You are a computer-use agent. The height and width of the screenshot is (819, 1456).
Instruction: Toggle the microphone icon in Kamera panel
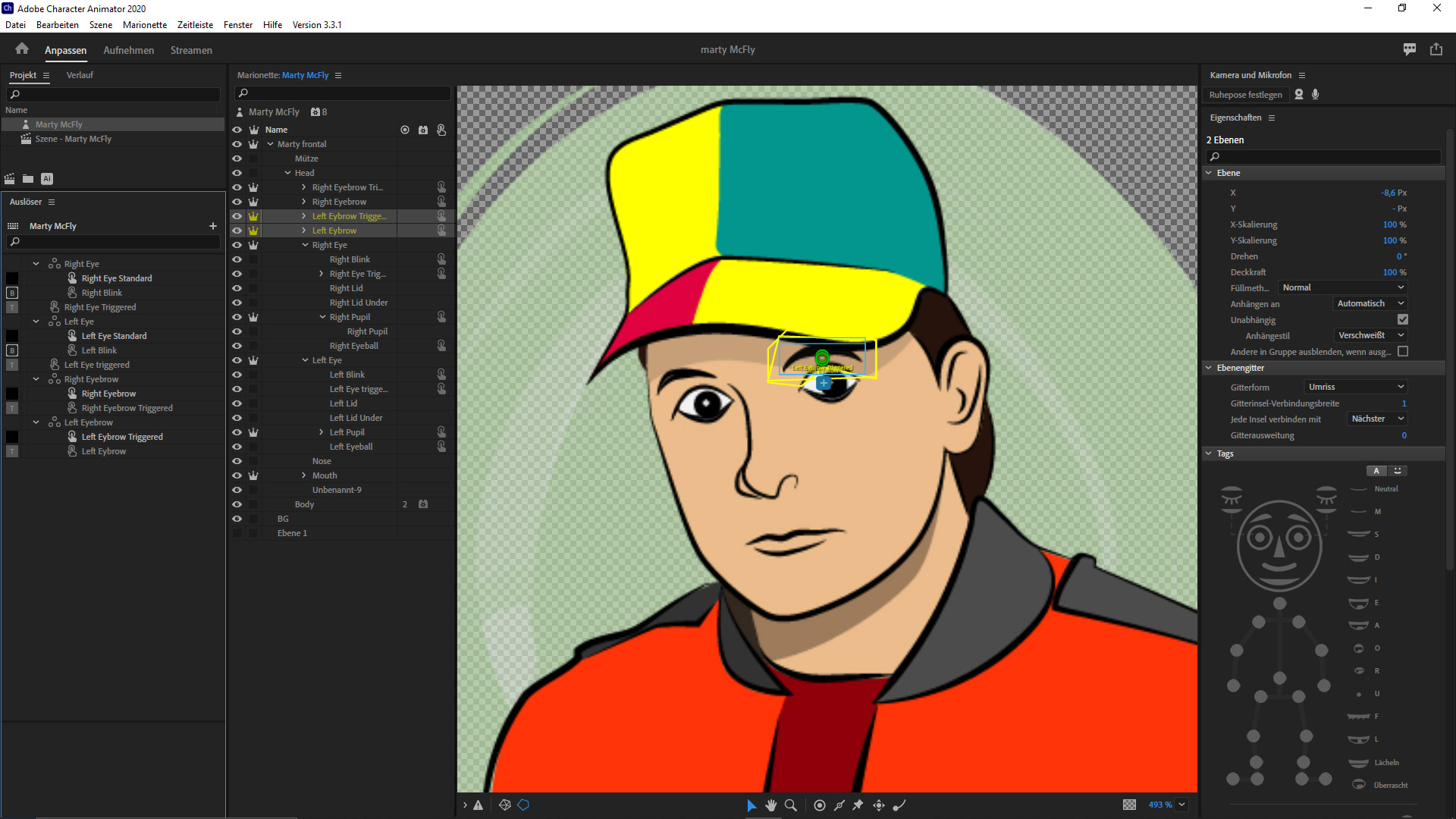tap(1316, 95)
